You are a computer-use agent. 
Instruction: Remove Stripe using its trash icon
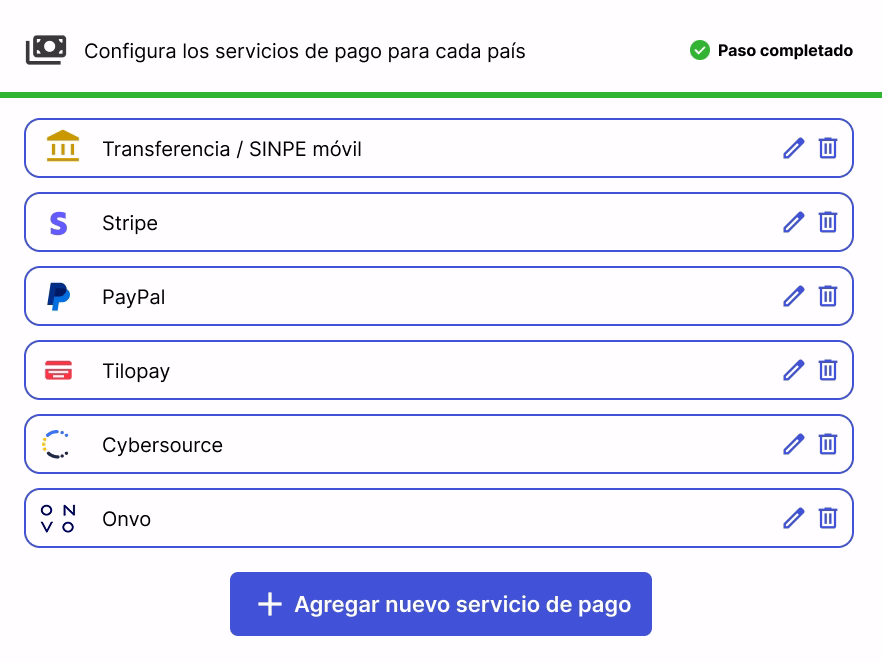[x=828, y=222]
